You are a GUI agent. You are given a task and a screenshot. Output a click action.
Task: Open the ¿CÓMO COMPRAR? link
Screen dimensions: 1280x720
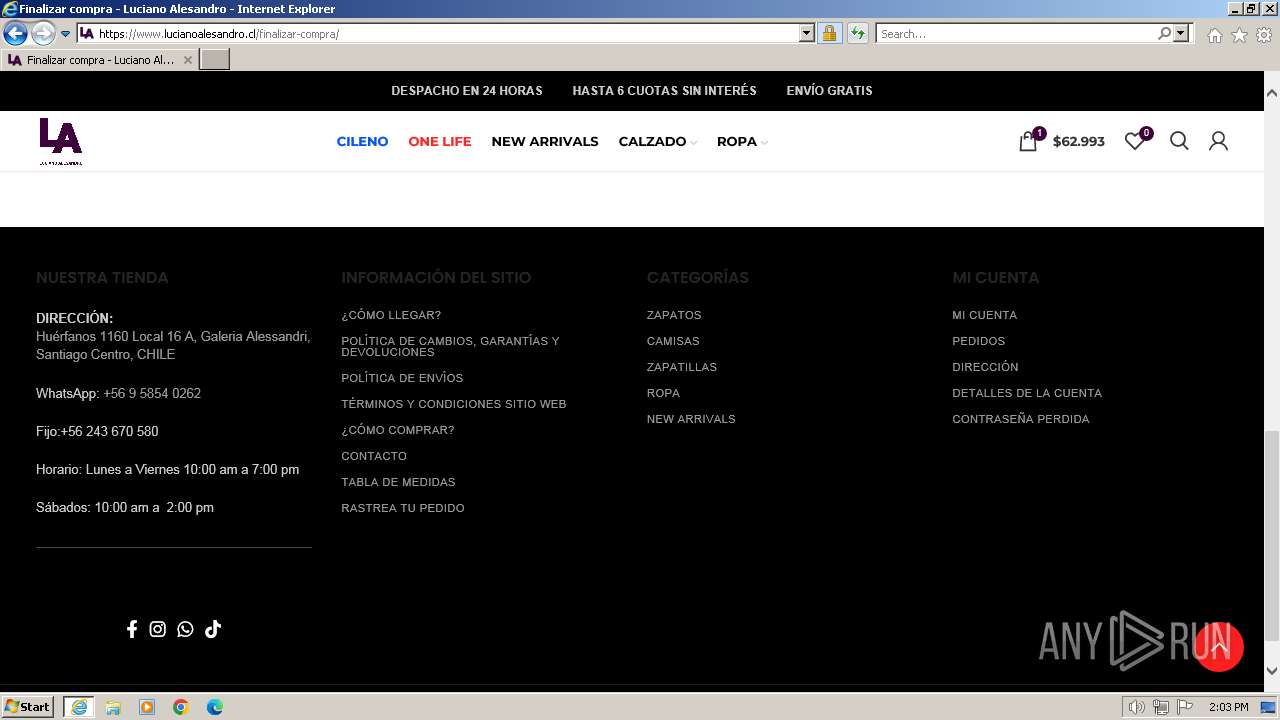[x=398, y=430]
